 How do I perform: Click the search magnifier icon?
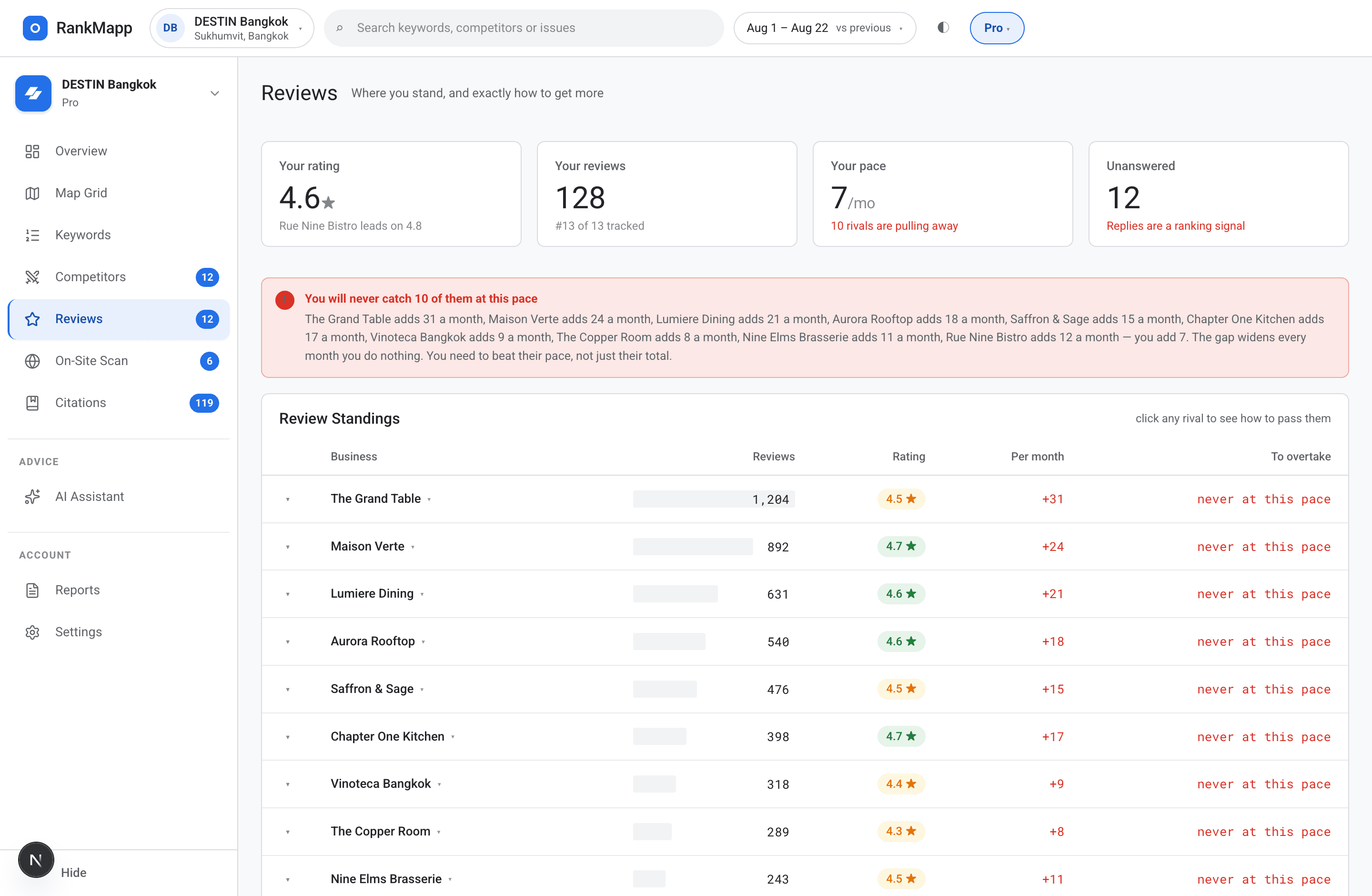(340, 28)
